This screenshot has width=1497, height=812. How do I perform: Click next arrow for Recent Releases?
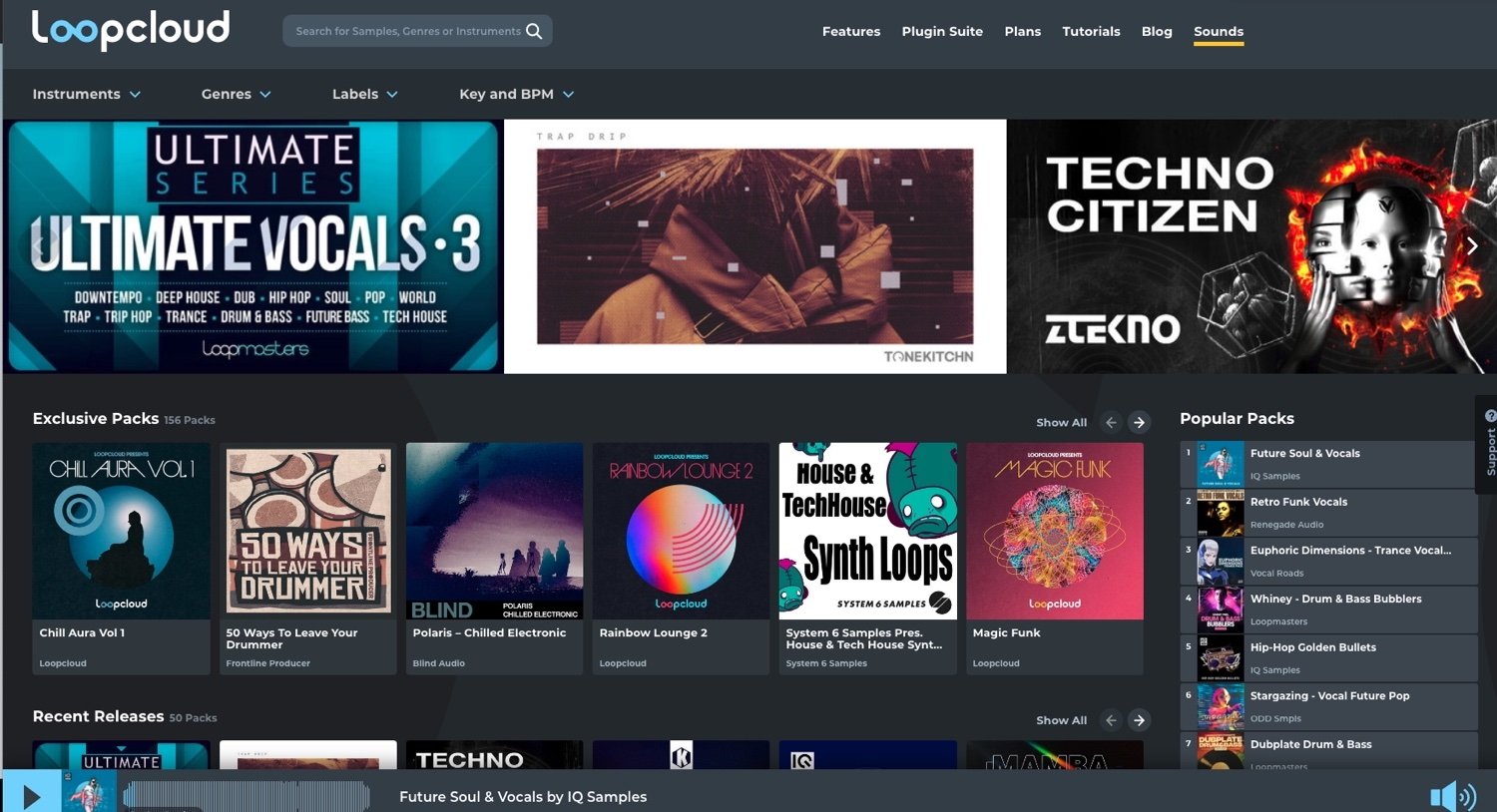point(1139,720)
